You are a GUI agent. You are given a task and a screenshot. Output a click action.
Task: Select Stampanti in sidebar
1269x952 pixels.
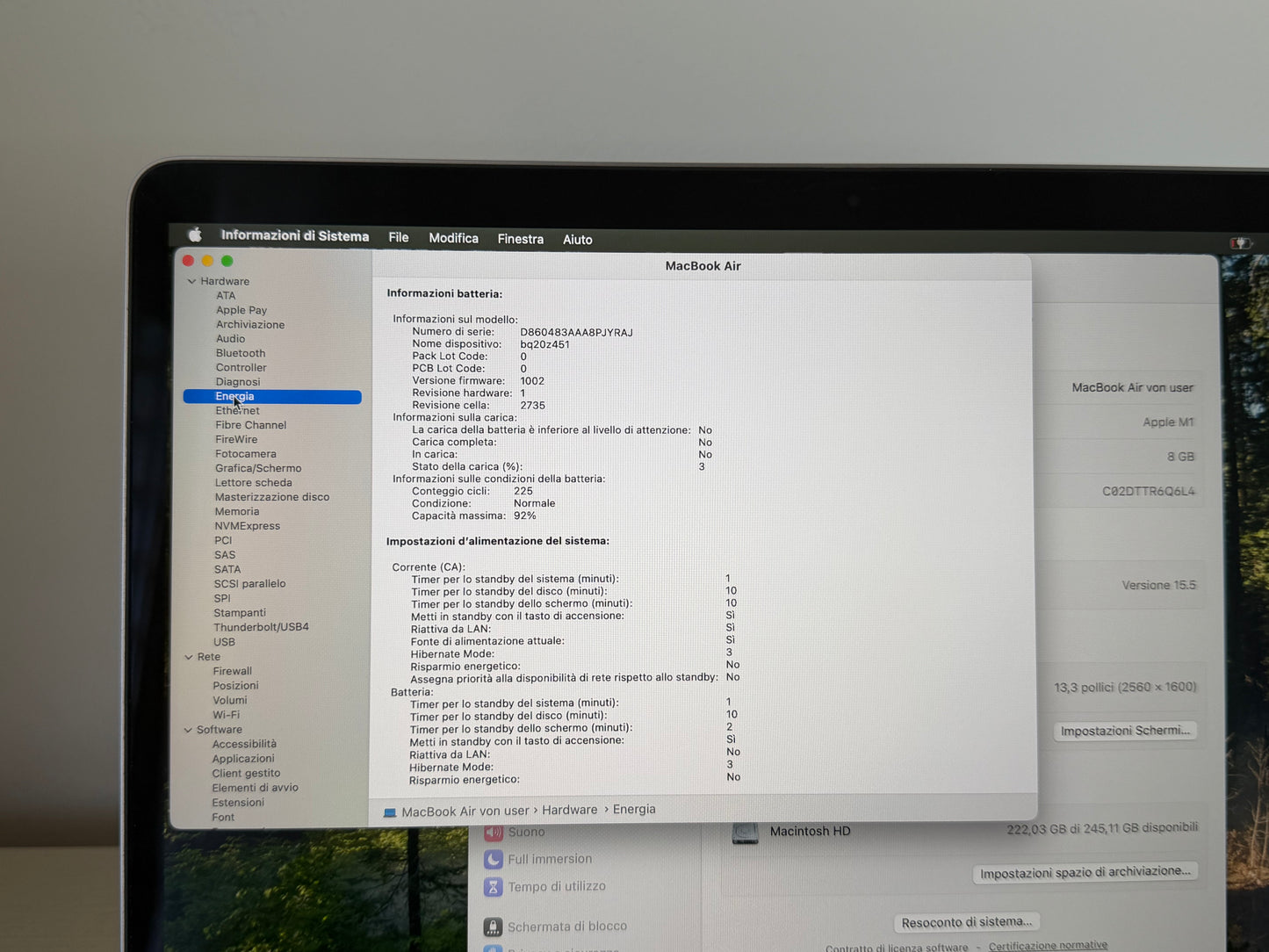pos(240,613)
